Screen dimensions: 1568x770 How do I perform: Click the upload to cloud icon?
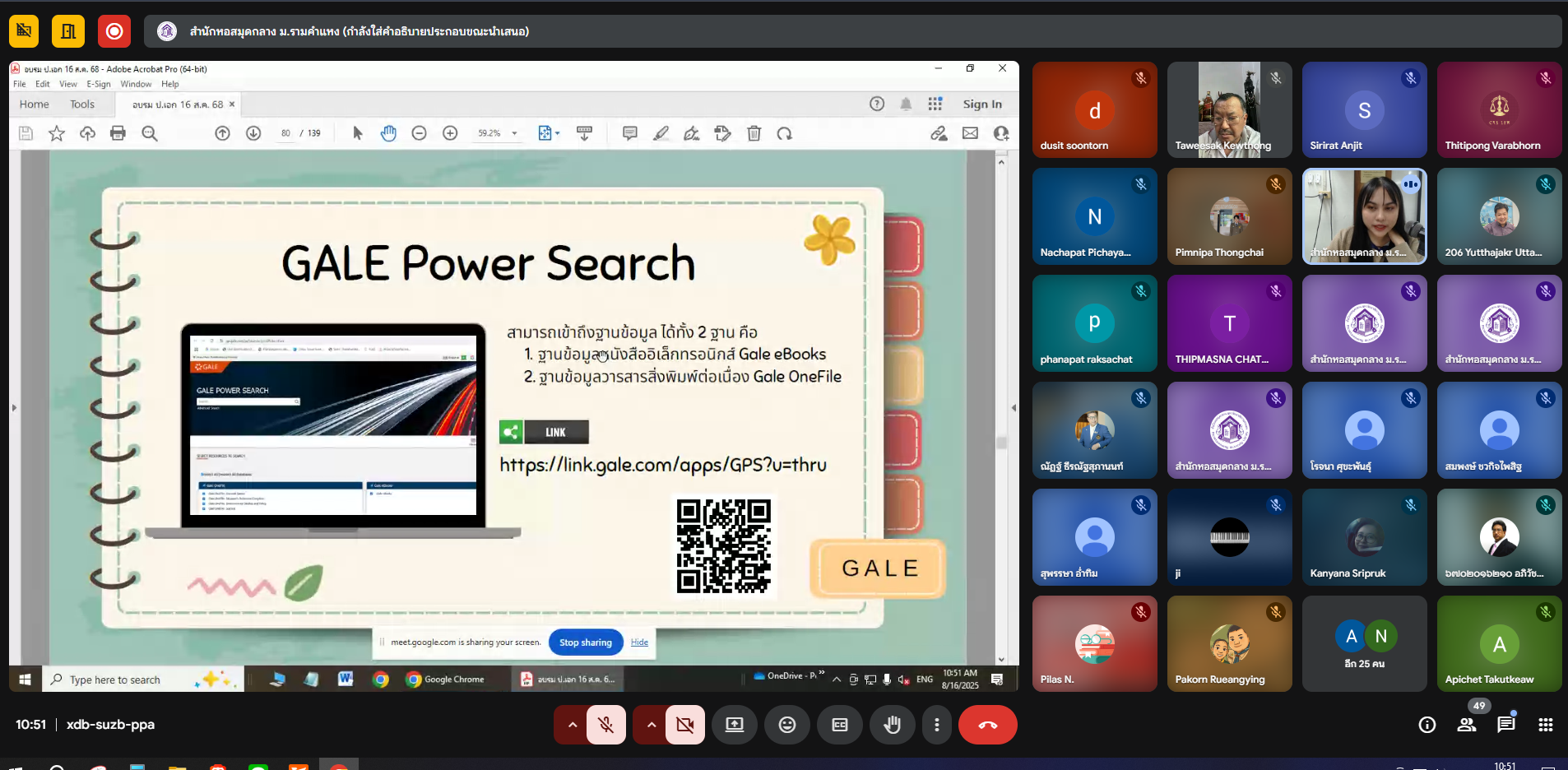pos(87,133)
